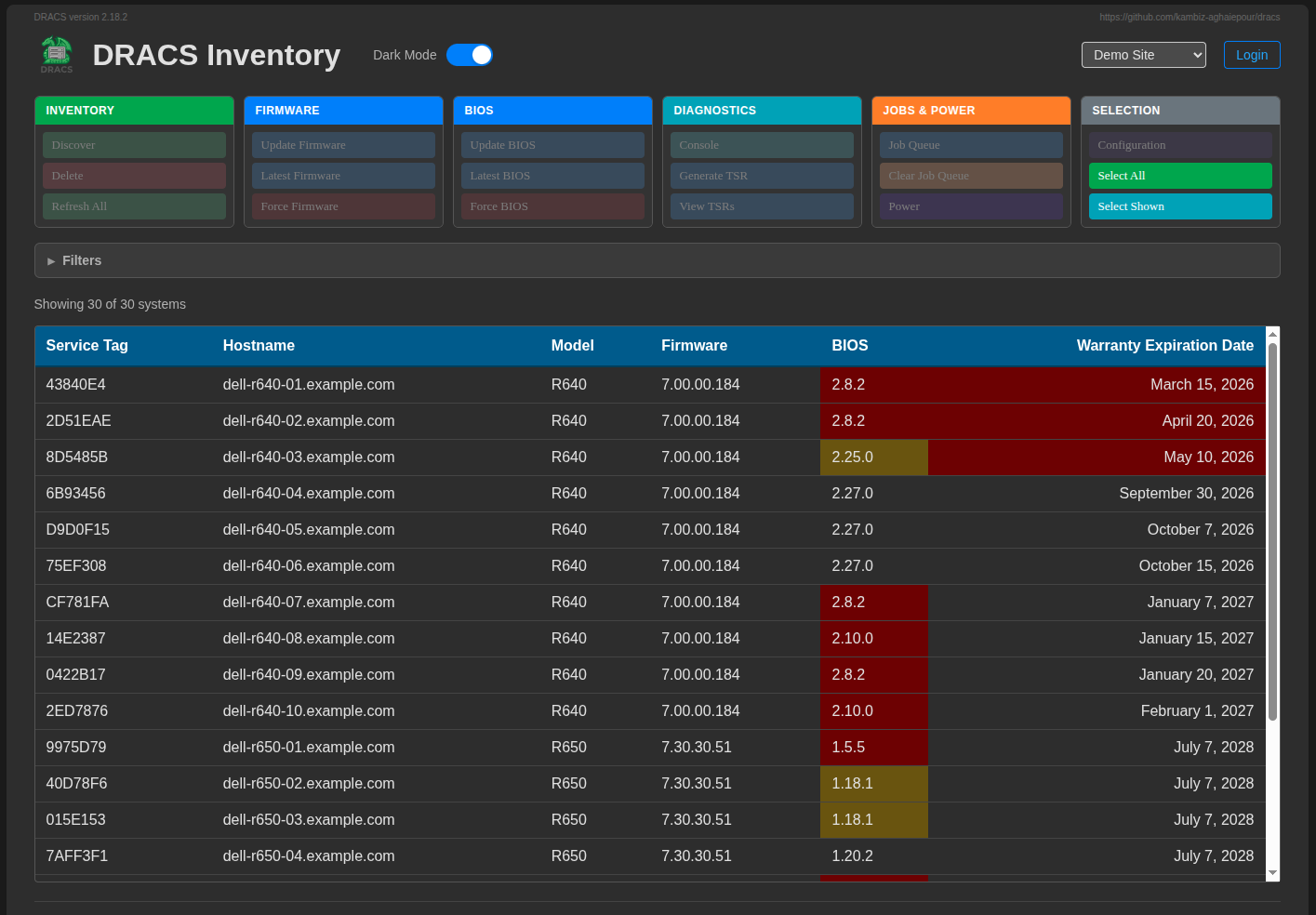Click Generate TSR button
Viewport: 1316px width, 915px height.
coord(762,176)
